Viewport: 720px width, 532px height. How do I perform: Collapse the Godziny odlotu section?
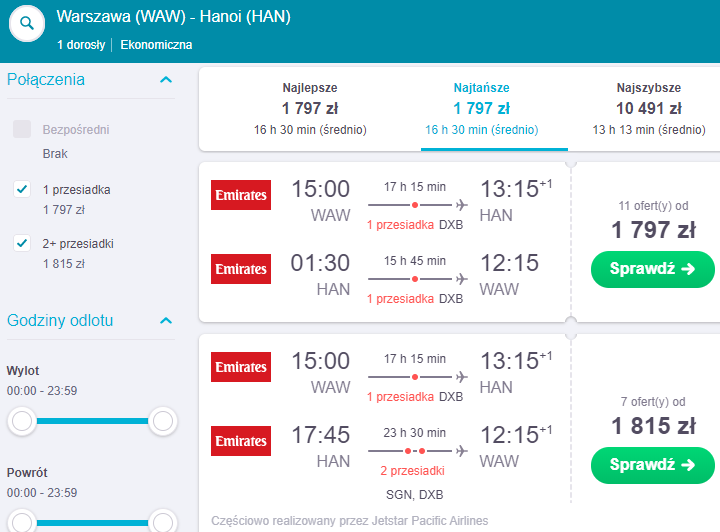point(166,321)
